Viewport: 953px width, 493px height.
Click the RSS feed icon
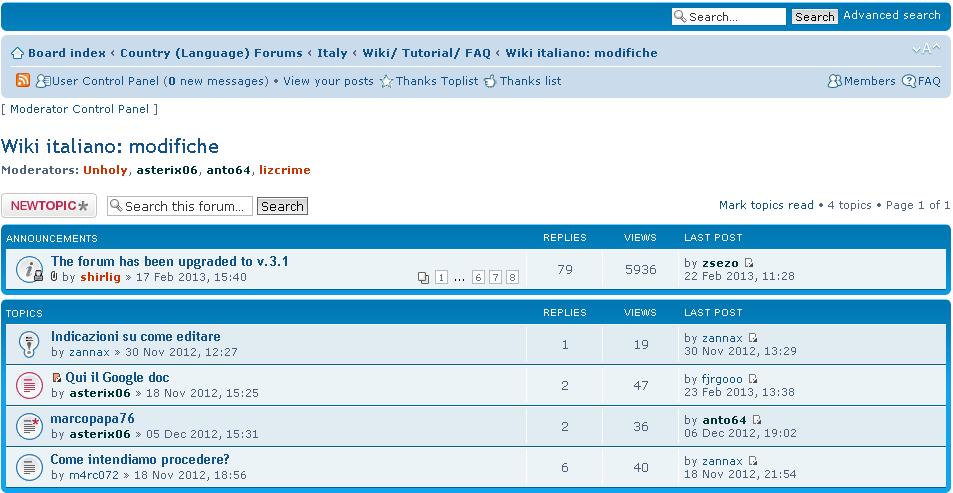pos(22,81)
